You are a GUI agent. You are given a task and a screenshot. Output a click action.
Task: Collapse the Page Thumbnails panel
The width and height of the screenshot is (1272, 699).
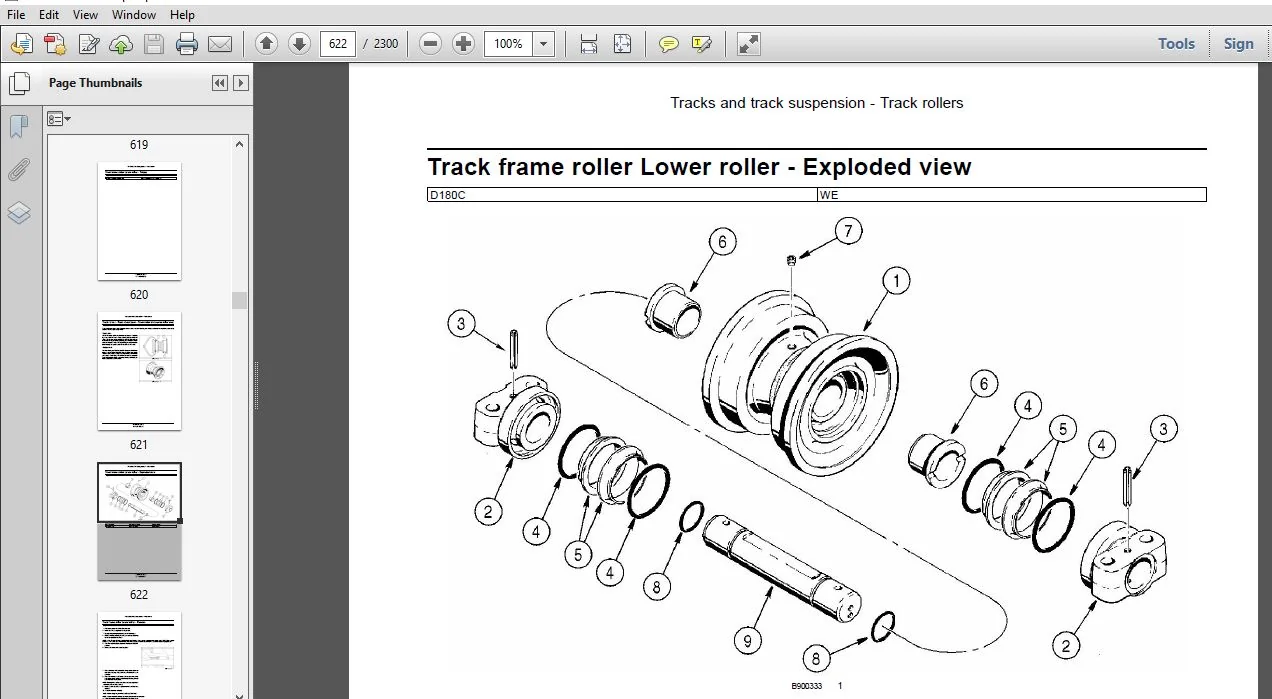[220, 83]
